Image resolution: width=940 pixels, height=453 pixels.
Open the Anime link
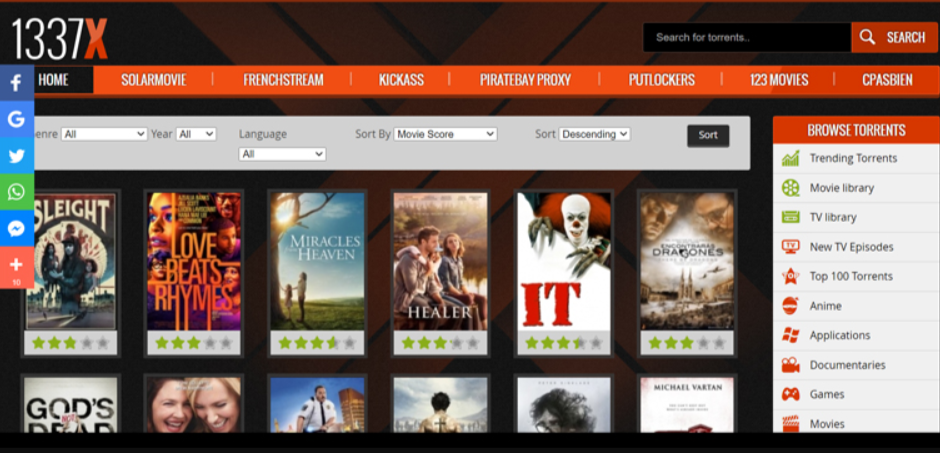[825, 306]
